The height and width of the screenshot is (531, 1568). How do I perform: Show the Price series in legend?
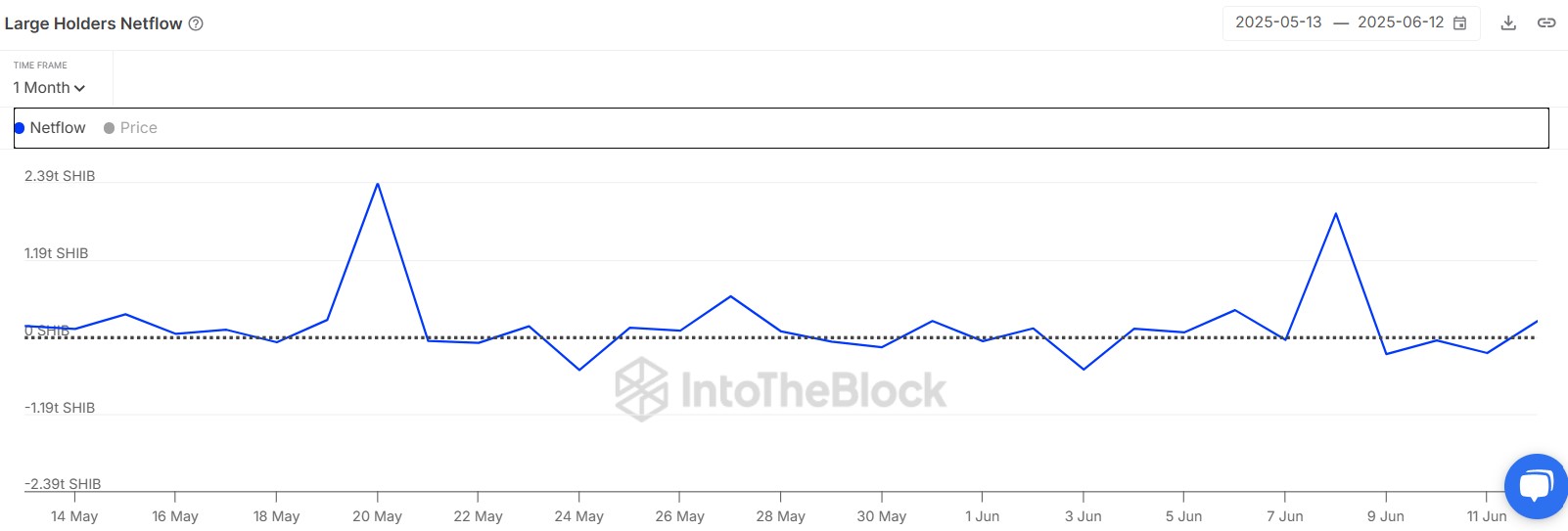tap(130, 128)
